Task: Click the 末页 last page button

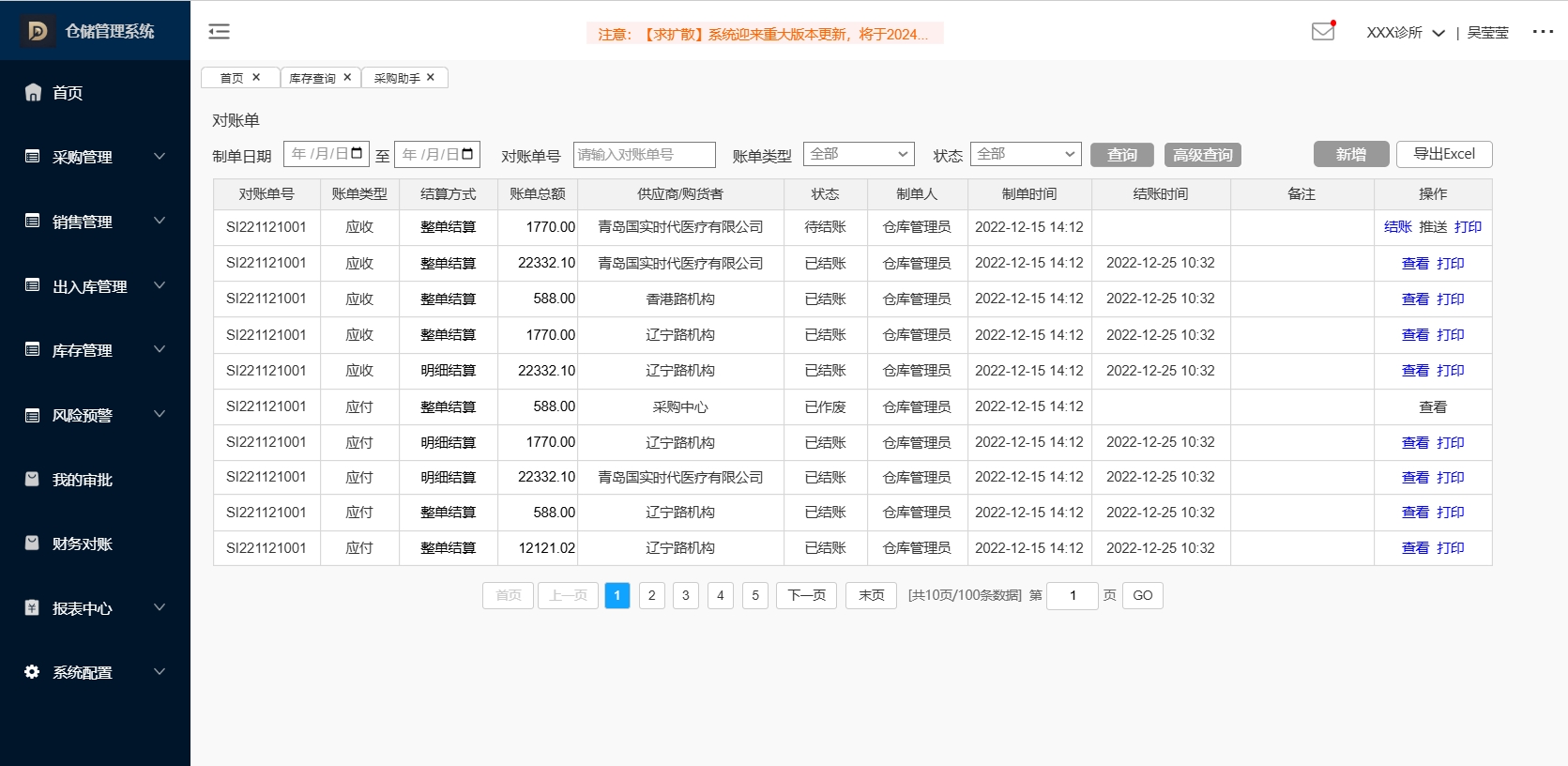Action: click(872, 595)
